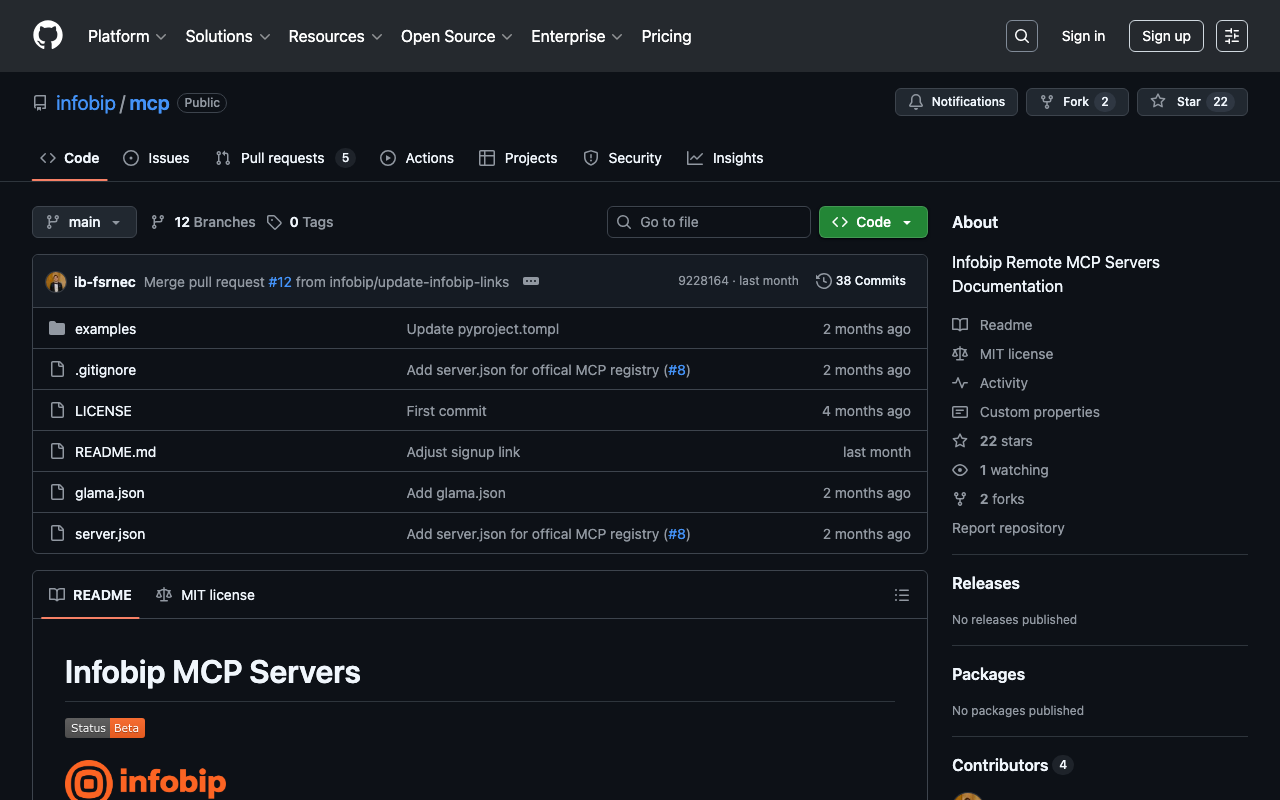Switch to the Pull requests tab

click(283, 158)
